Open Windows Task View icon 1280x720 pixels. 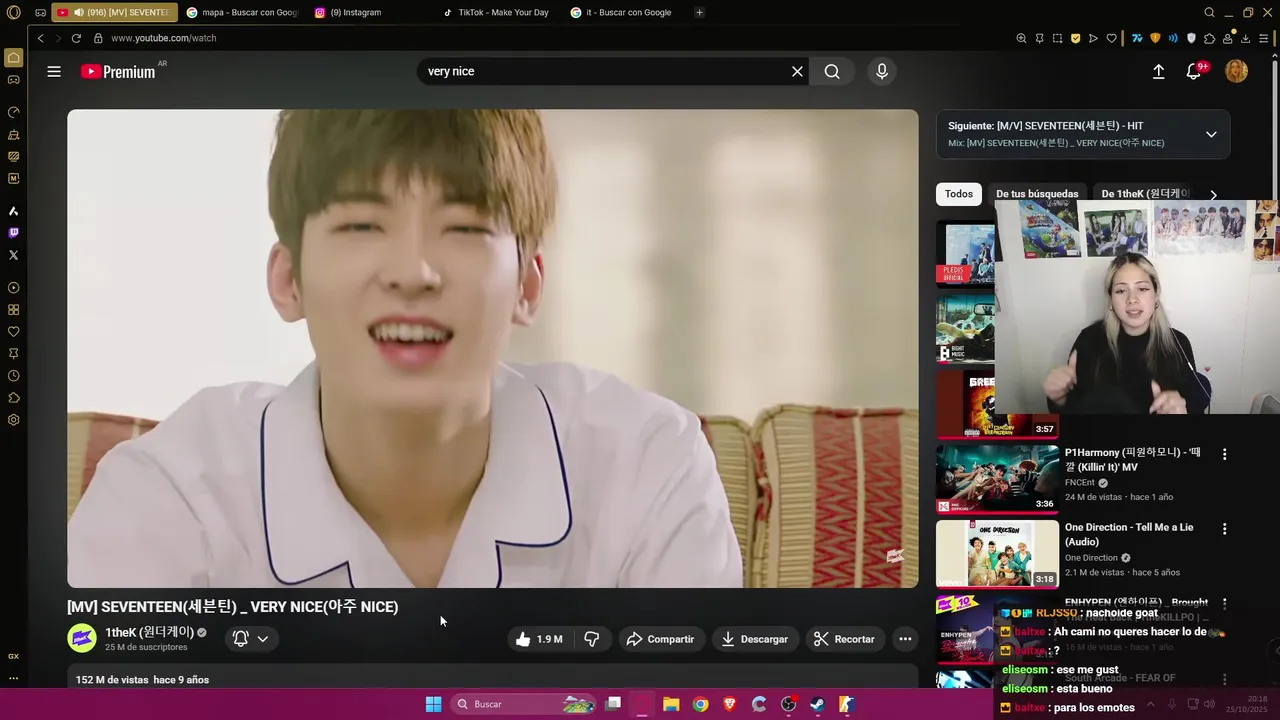tap(613, 704)
